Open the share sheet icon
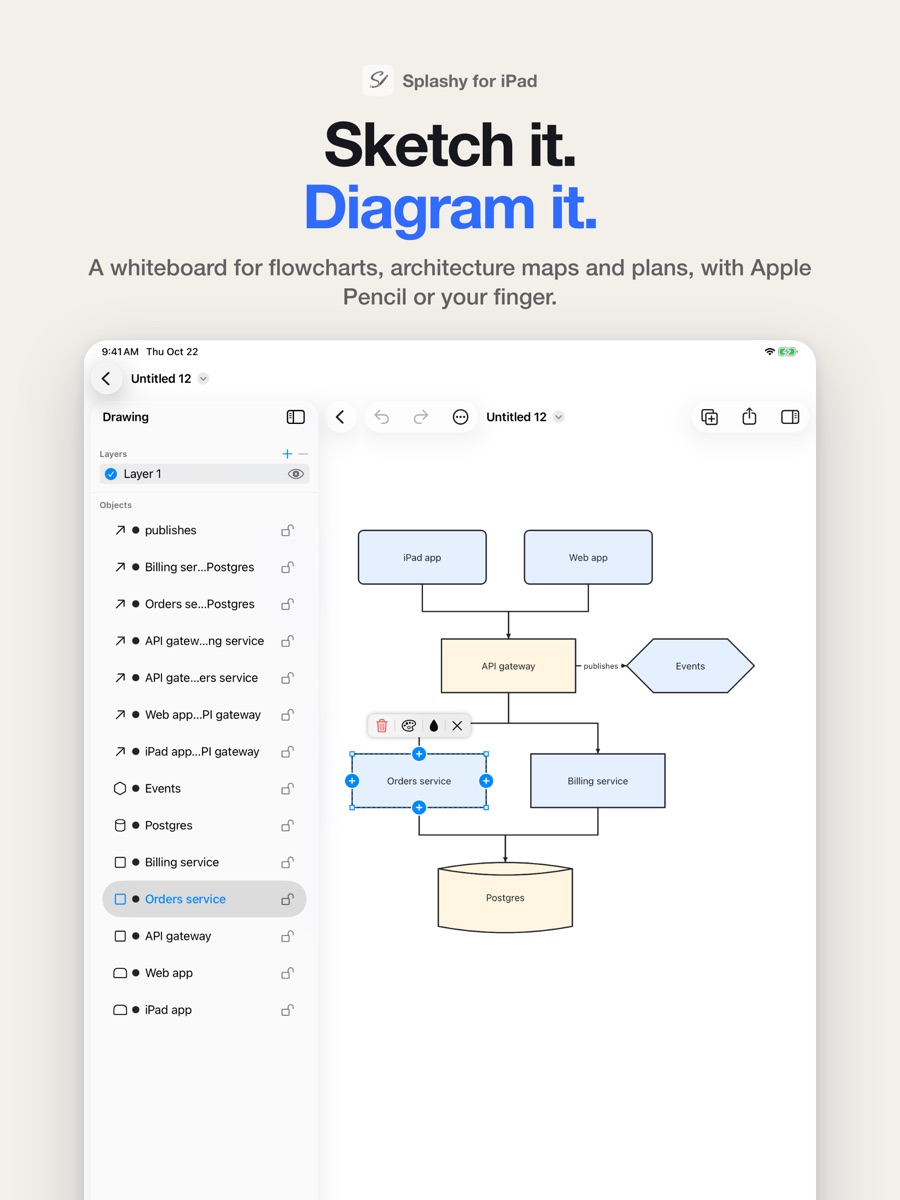900x1200 pixels. click(750, 417)
